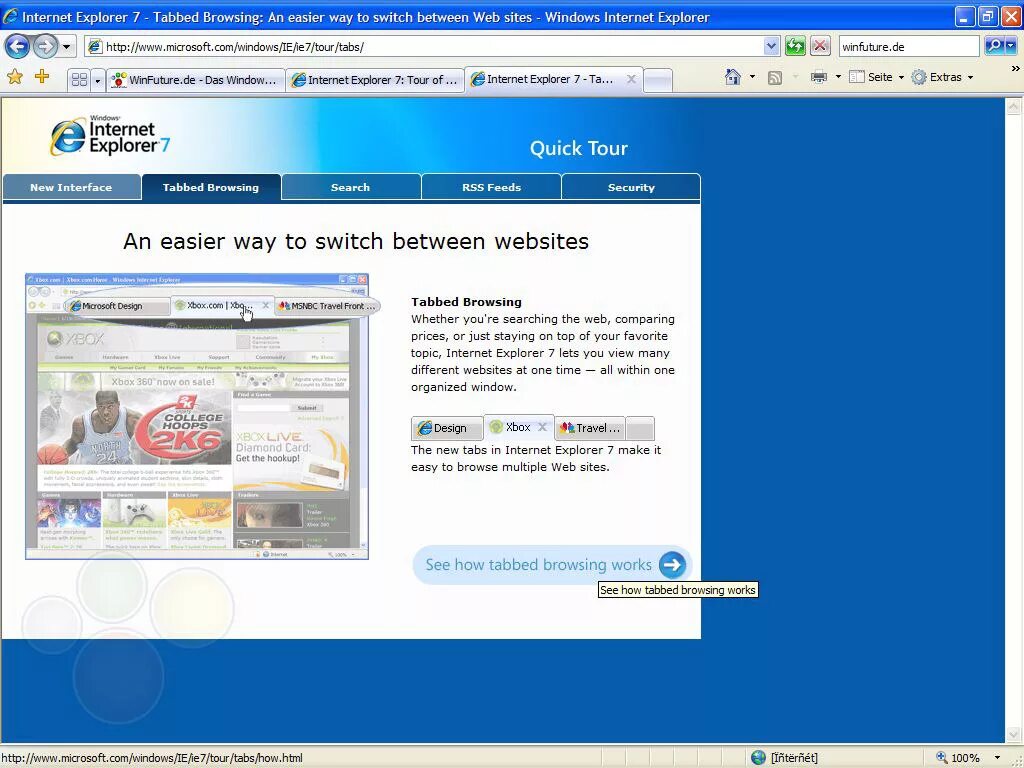Screen dimensions: 1024x768
Task: Go forward with the Forward arrow button
Action: coord(45,46)
